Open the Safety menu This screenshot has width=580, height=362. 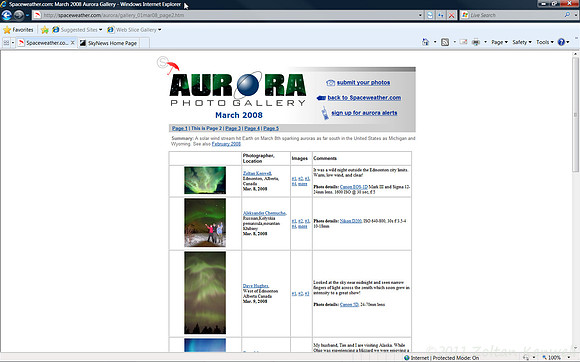[x=522, y=42]
